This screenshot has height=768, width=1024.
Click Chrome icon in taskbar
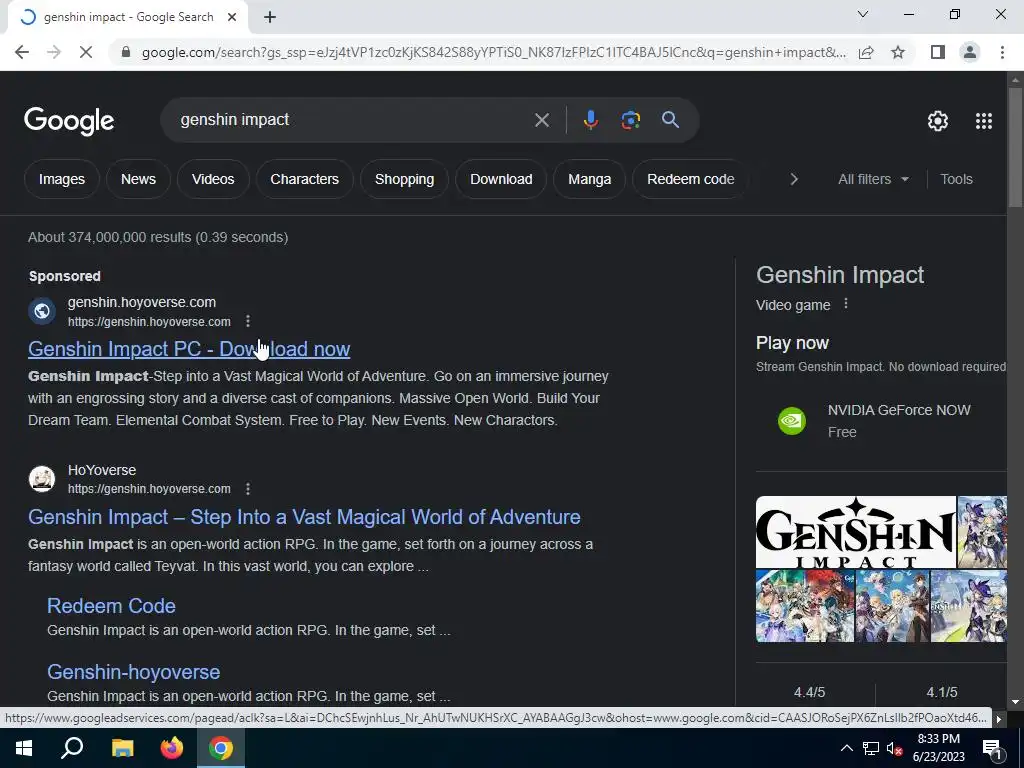click(221, 748)
